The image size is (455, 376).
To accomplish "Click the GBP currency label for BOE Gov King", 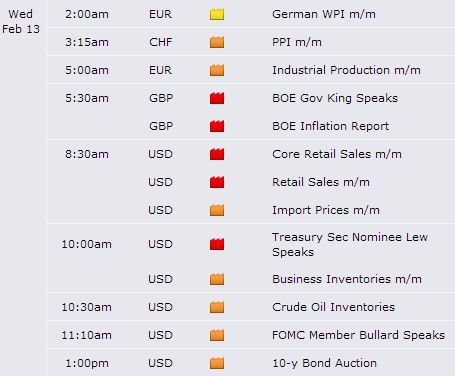I will pos(161,98).
